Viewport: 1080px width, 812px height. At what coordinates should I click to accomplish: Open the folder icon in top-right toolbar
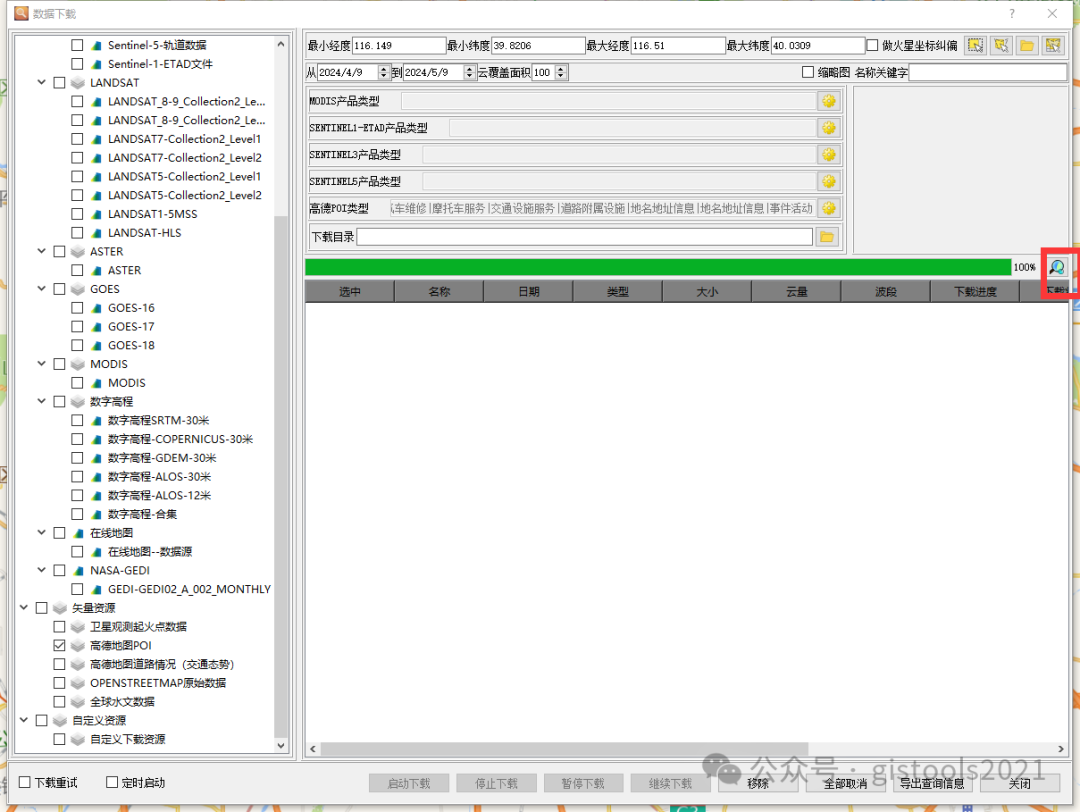[1027, 45]
